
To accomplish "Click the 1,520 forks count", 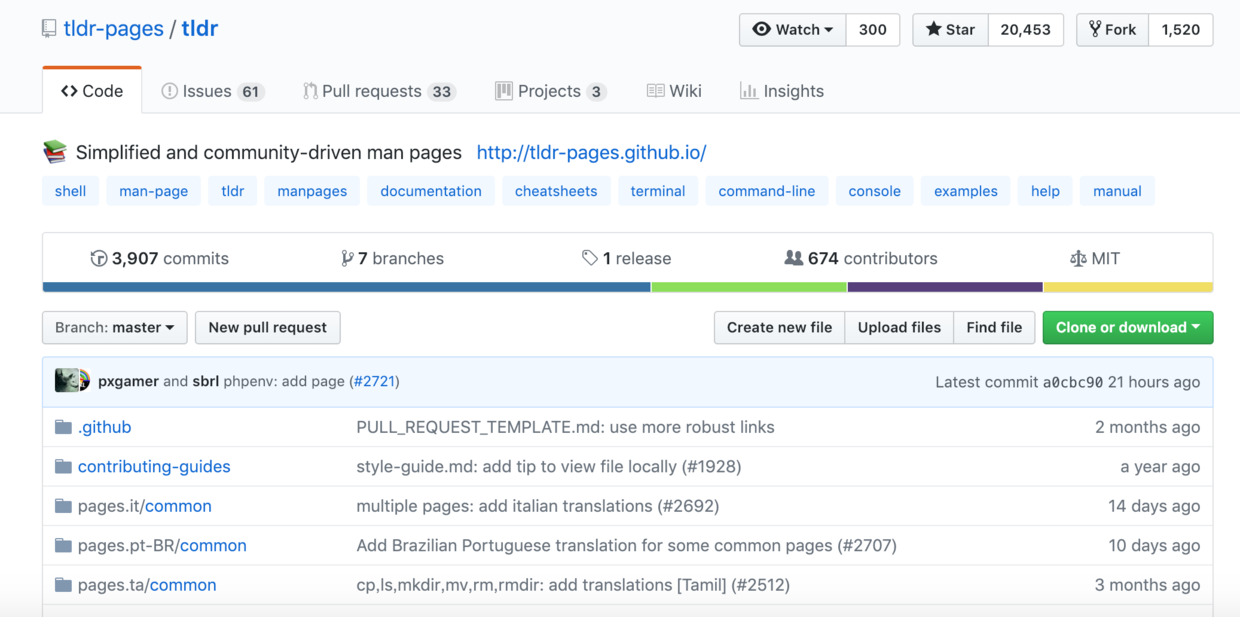I will click(x=1181, y=29).
